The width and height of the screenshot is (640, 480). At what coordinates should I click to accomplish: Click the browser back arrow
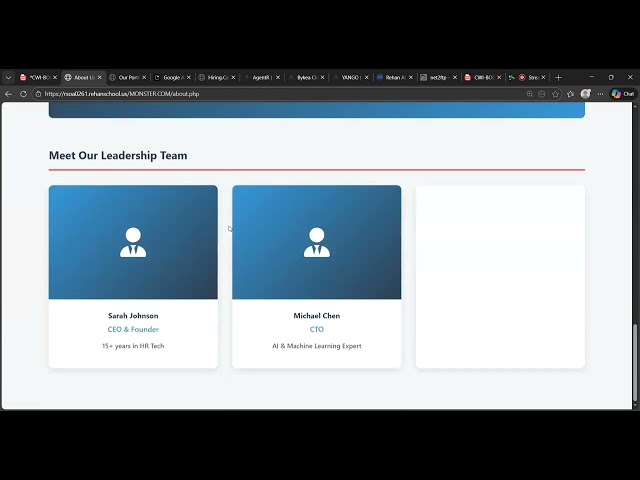click(8, 94)
